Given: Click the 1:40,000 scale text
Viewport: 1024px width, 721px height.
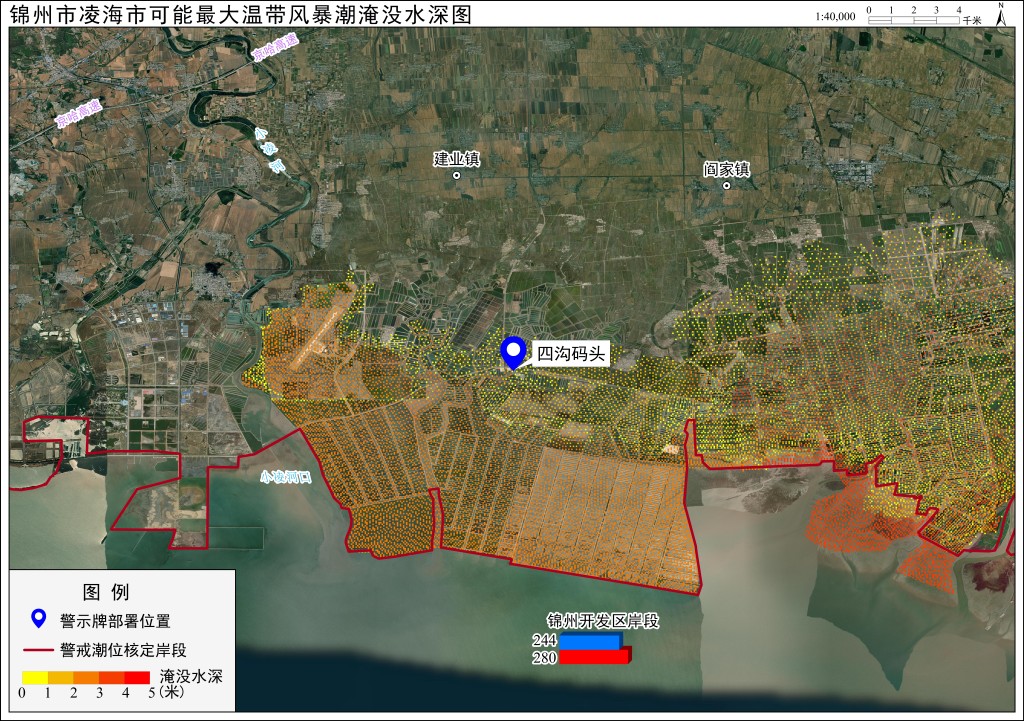Looking at the screenshot, I should tap(835, 16).
